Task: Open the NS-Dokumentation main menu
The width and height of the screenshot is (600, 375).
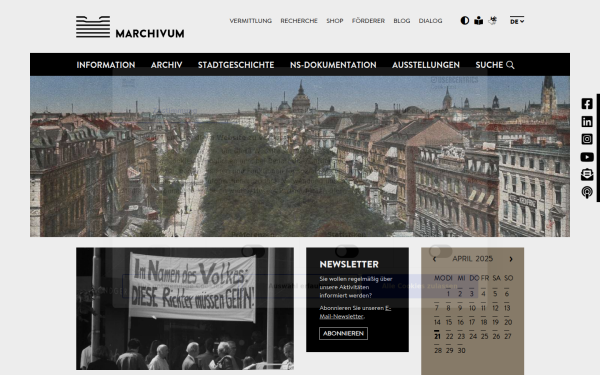Action: click(x=333, y=65)
